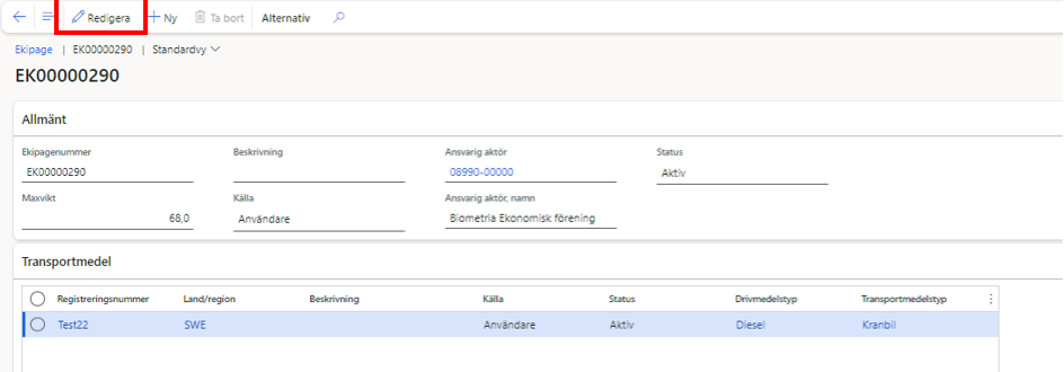1064x372 pixels.
Task: Go back with the left arrow icon
Action: (19, 17)
